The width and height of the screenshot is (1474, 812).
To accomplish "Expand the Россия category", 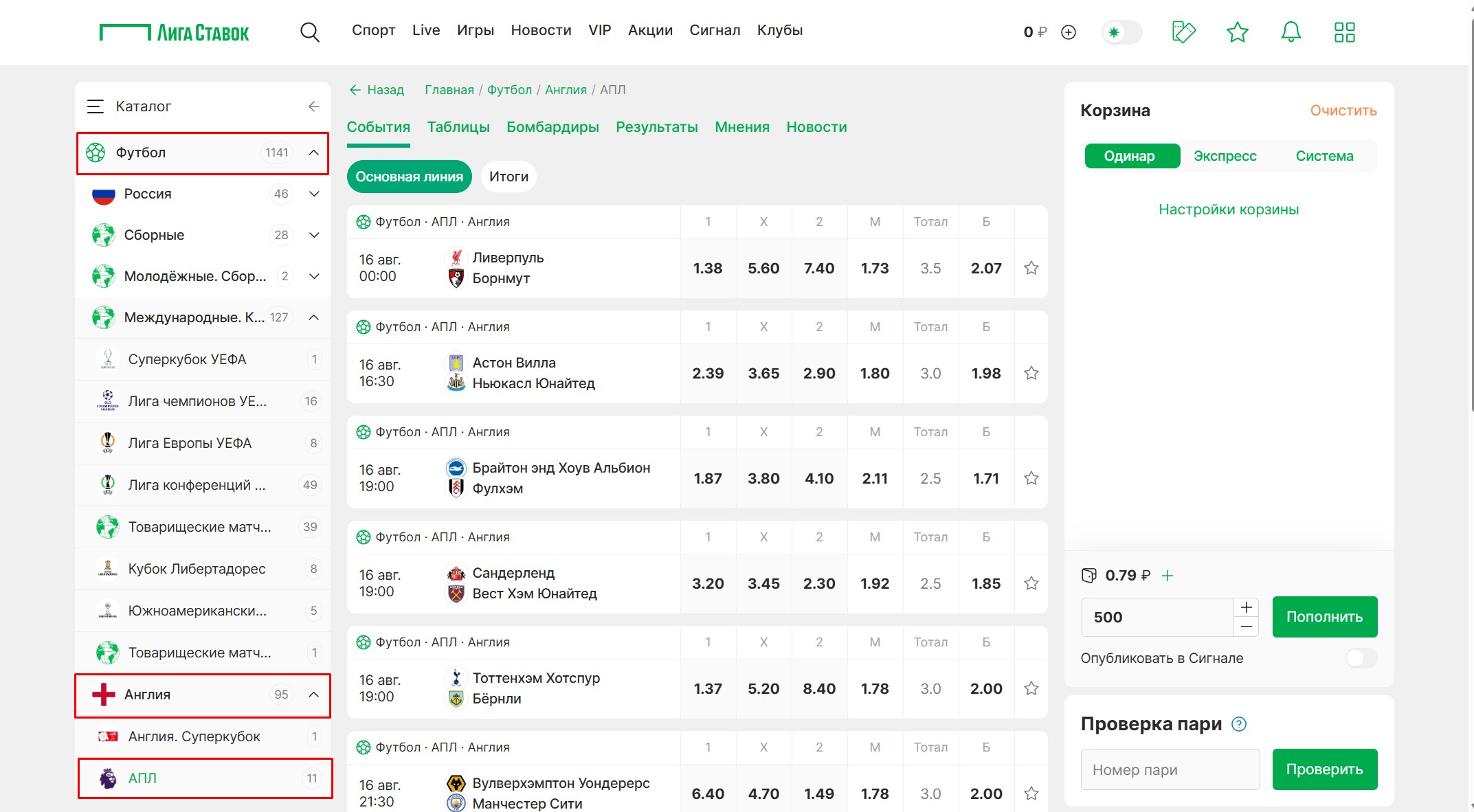I will pyautogui.click(x=314, y=194).
